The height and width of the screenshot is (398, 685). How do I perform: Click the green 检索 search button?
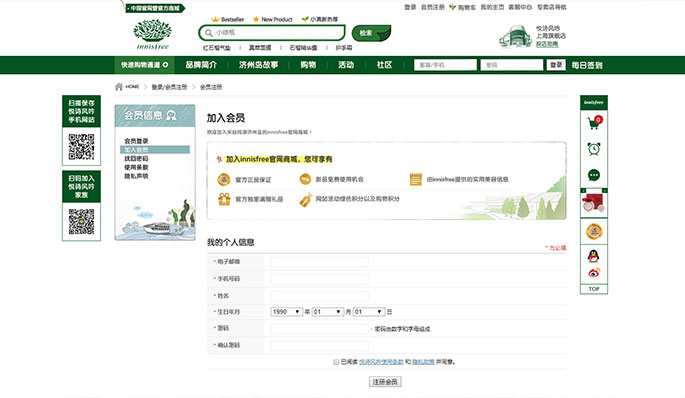[x=371, y=33]
